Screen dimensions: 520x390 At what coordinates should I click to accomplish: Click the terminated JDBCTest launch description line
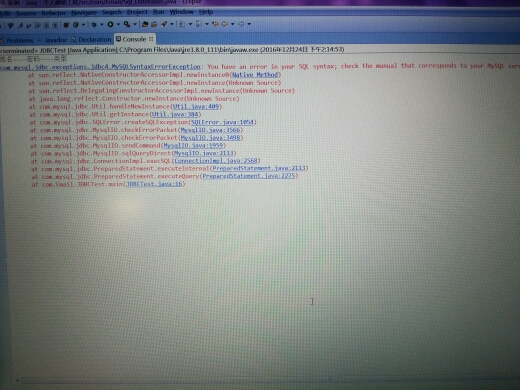click(x=172, y=50)
